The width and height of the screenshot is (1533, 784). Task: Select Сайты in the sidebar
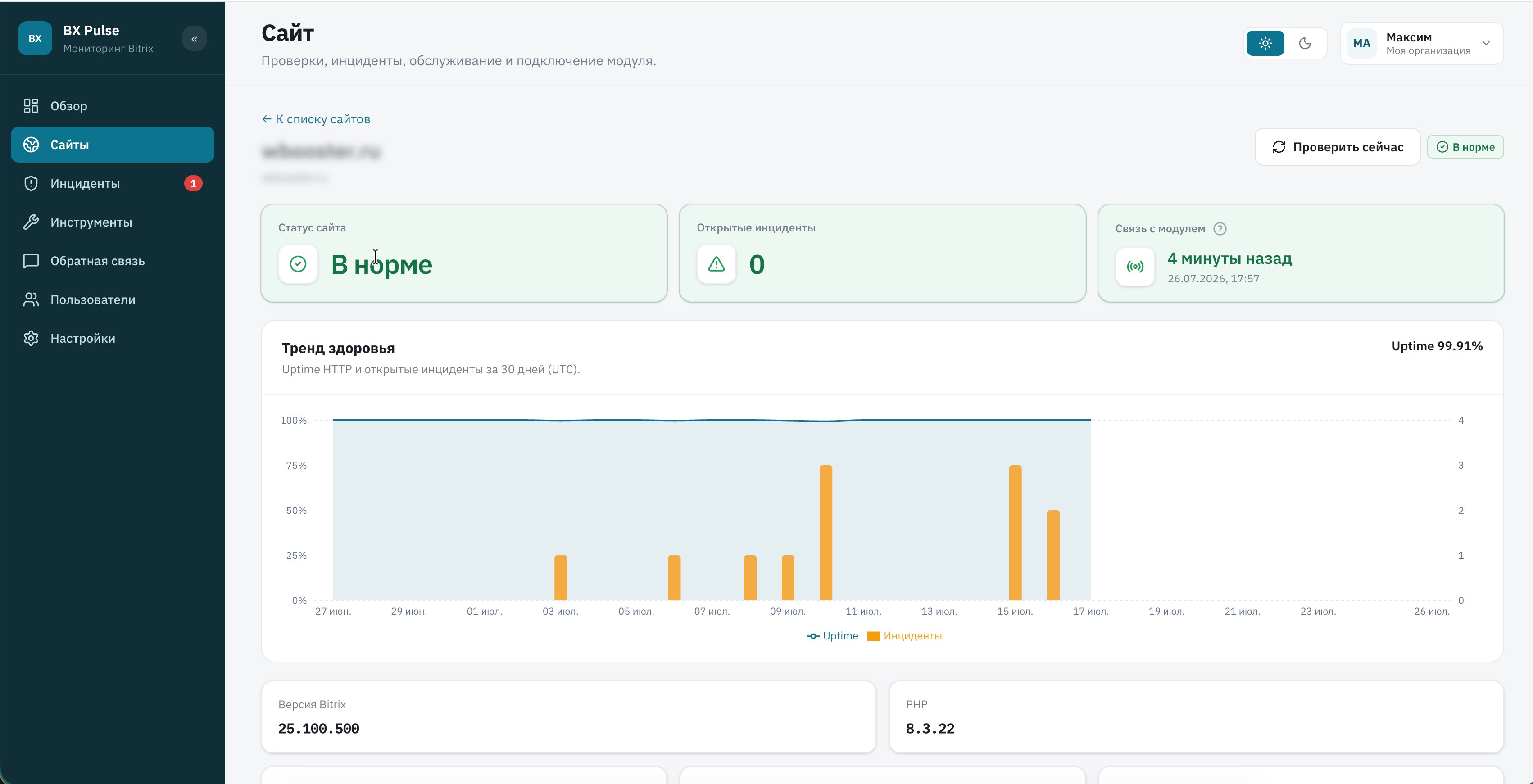point(113,145)
